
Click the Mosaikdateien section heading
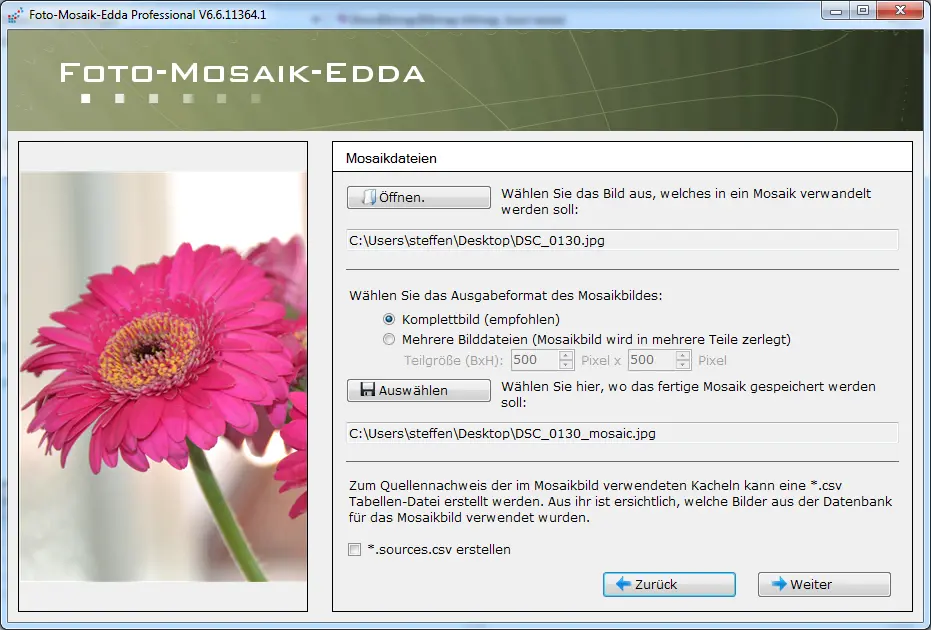[391, 159]
